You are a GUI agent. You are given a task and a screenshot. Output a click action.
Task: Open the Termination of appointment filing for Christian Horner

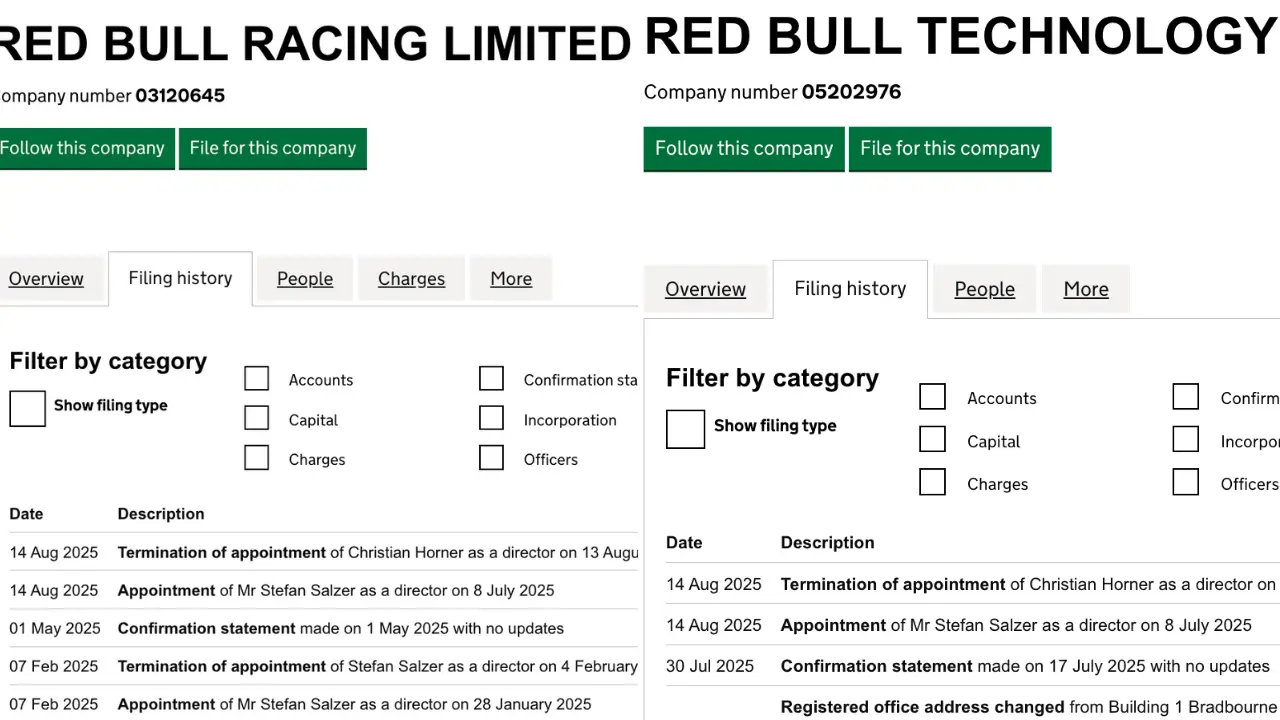222,552
